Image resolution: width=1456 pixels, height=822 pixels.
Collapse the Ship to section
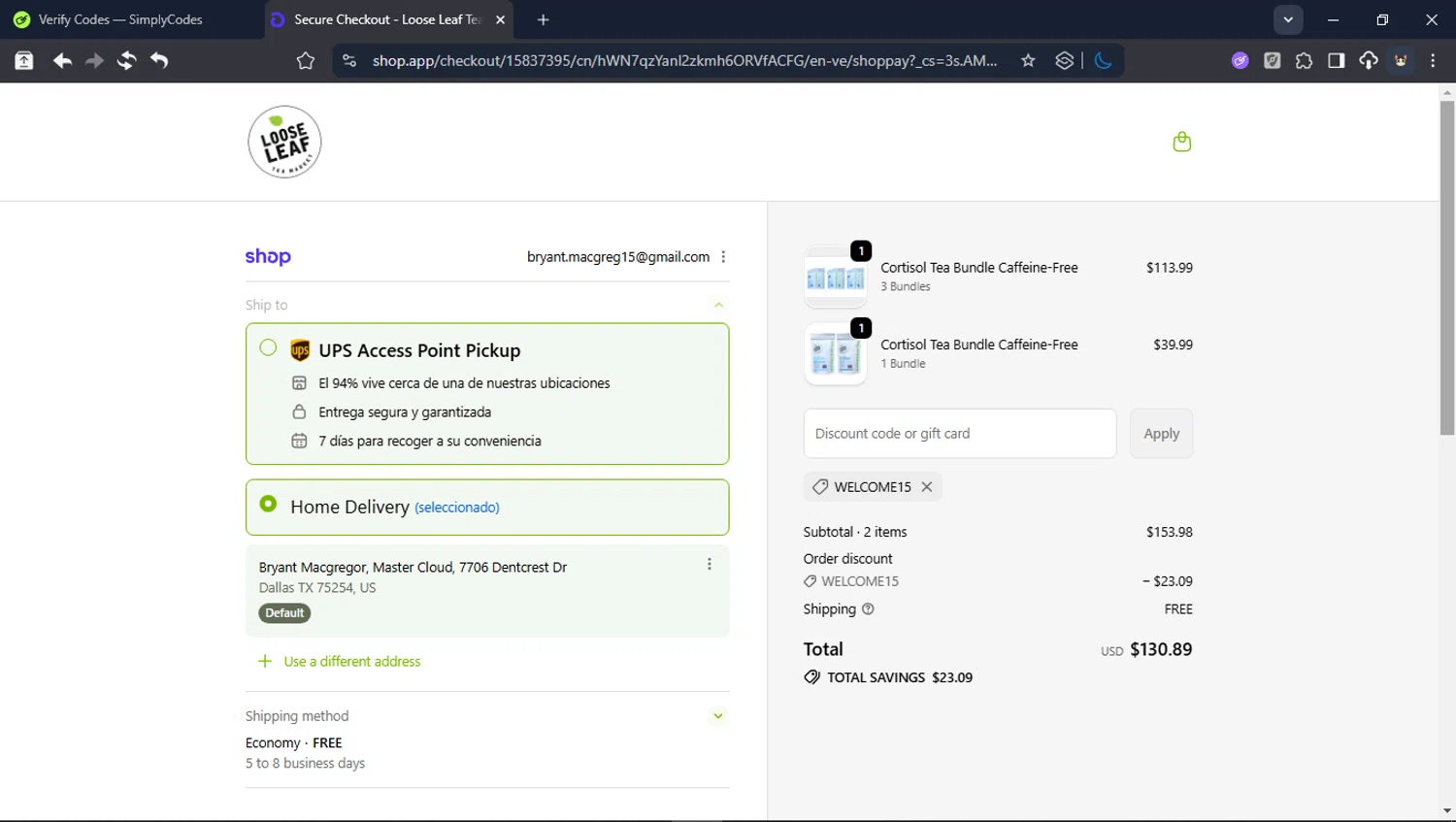pyautogui.click(x=719, y=305)
